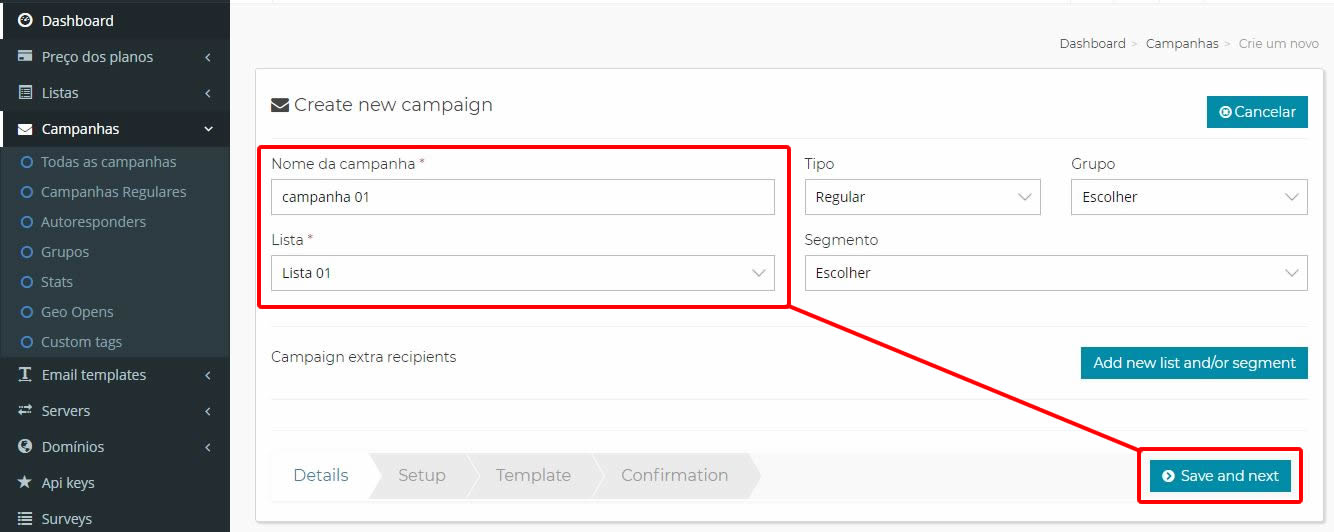Viewport: 1334px width, 532px height.
Task: Collapse the Campanhas sidebar menu chevron
Action: point(208,129)
